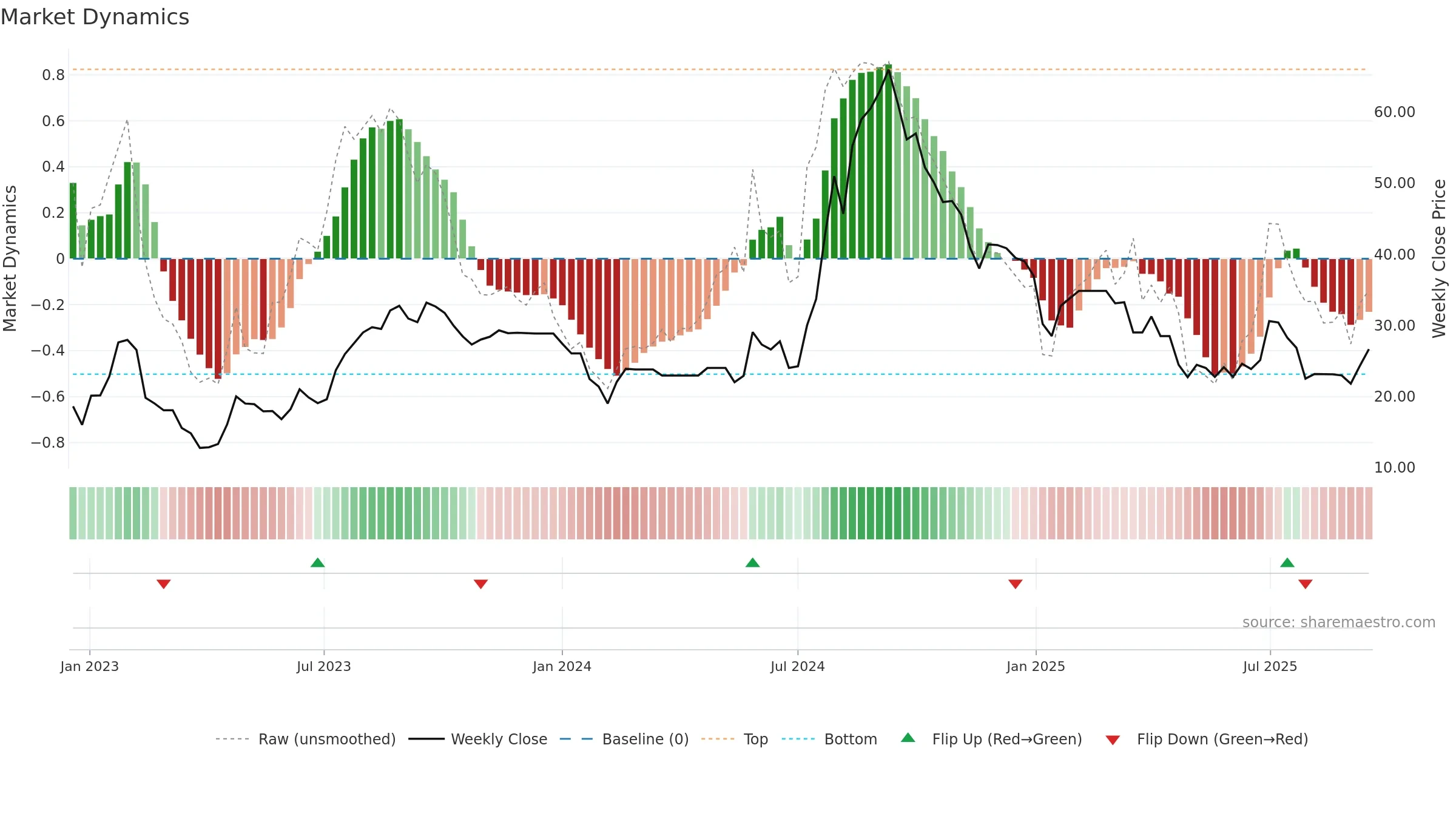This screenshot has width=1456, height=819.
Task: Click the 0.2 left axis tick label
Action: 53,213
